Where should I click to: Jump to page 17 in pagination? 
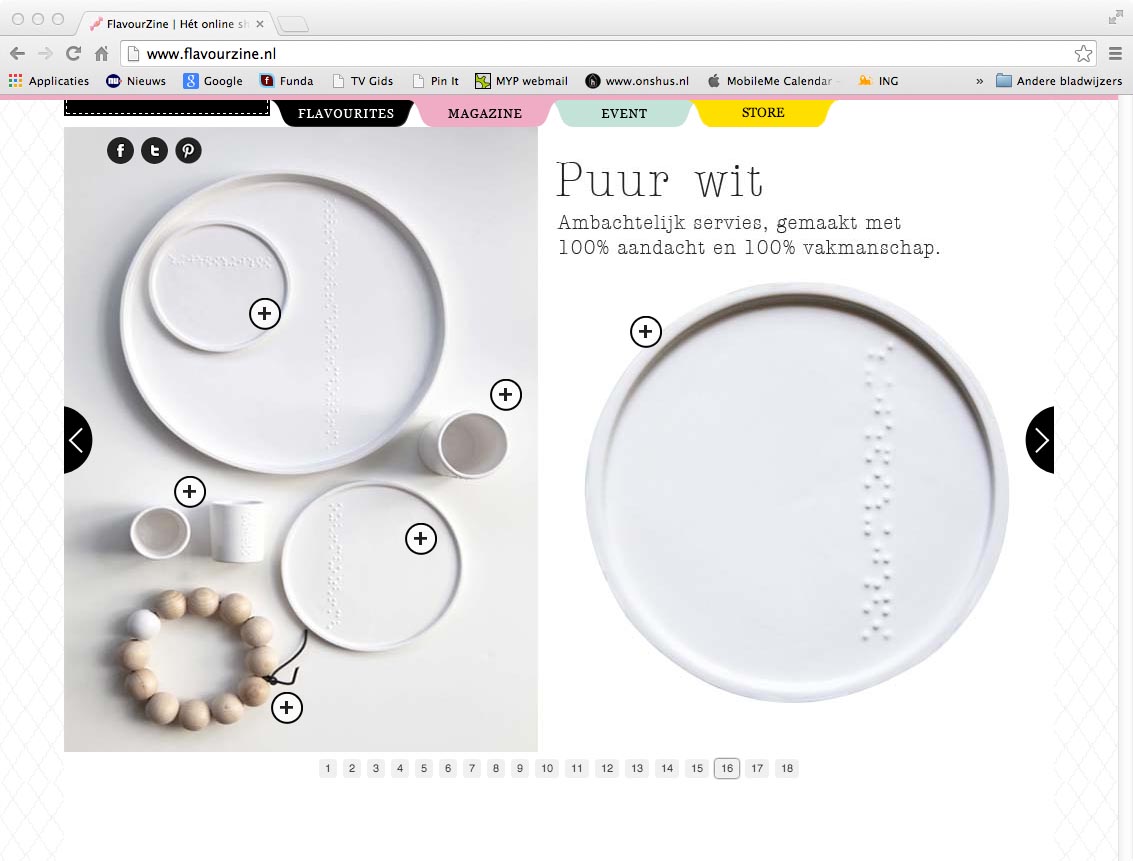click(x=757, y=768)
